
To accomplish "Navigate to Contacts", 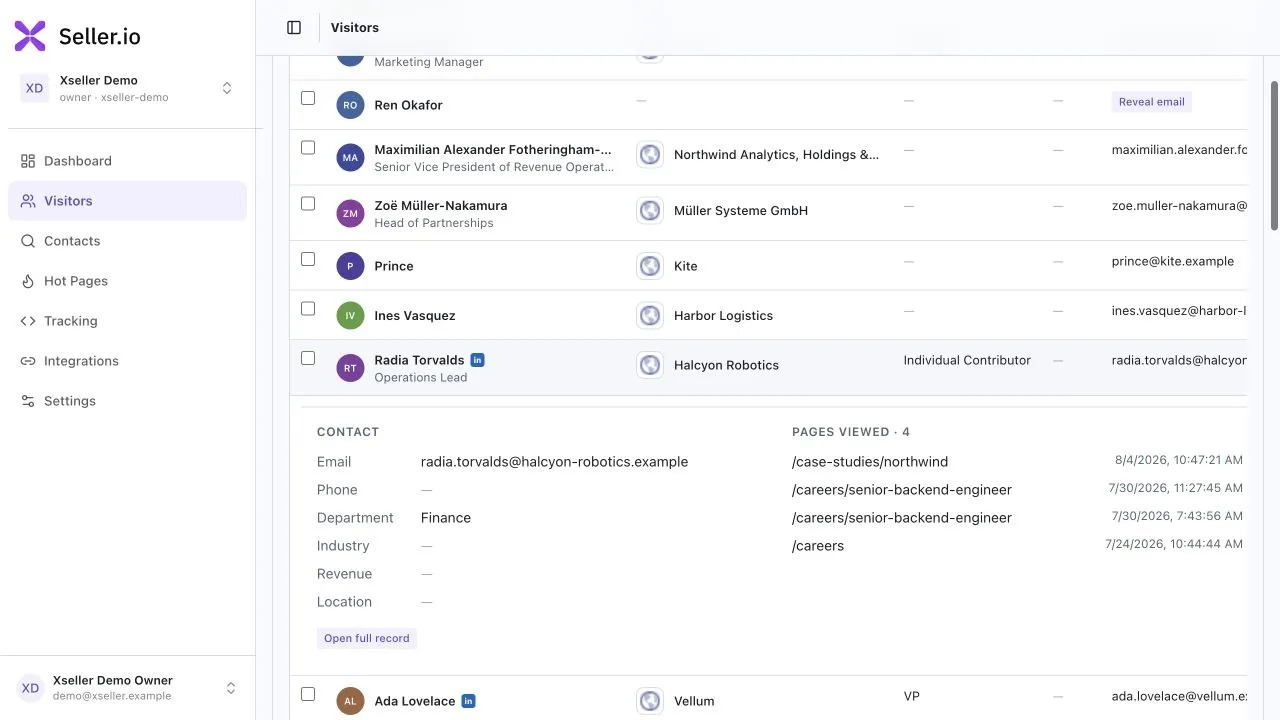I will [x=127, y=241].
